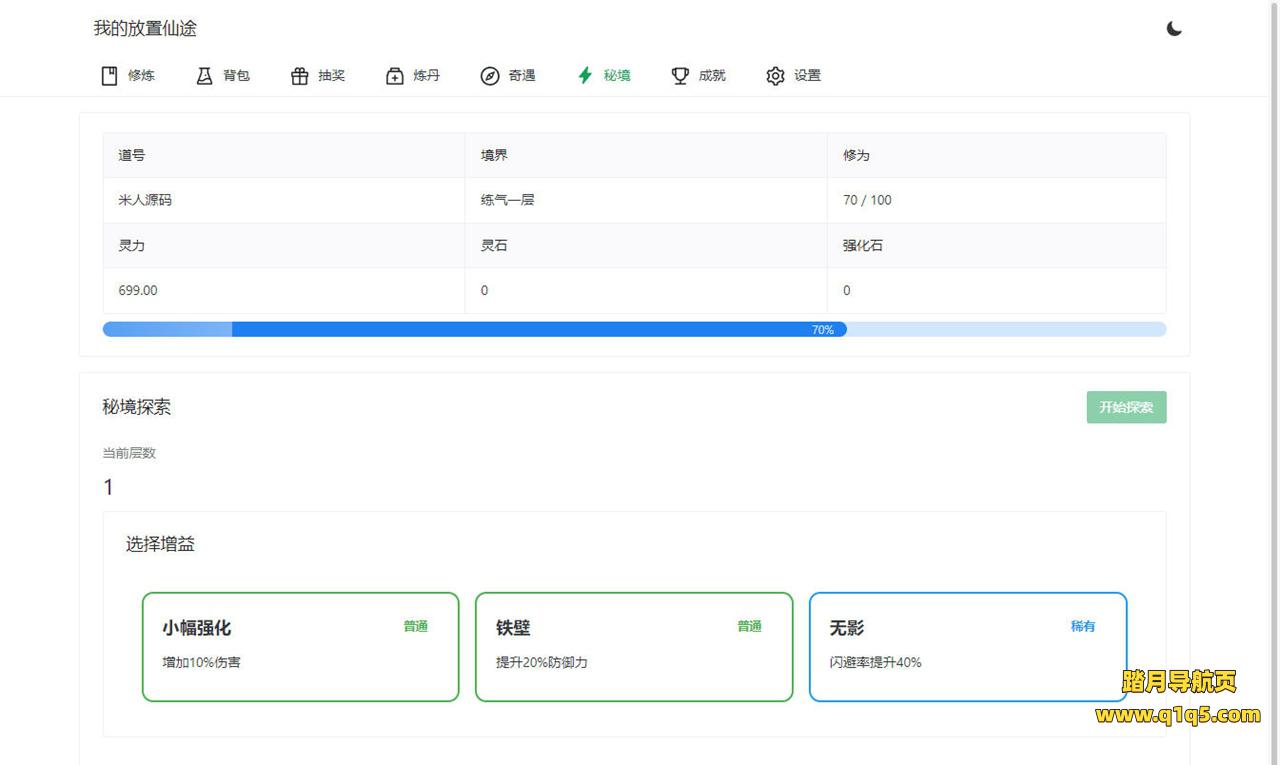The image size is (1280, 765).
Task: Click the 炼丹 alchemy icon
Action: pyautogui.click(x=395, y=76)
